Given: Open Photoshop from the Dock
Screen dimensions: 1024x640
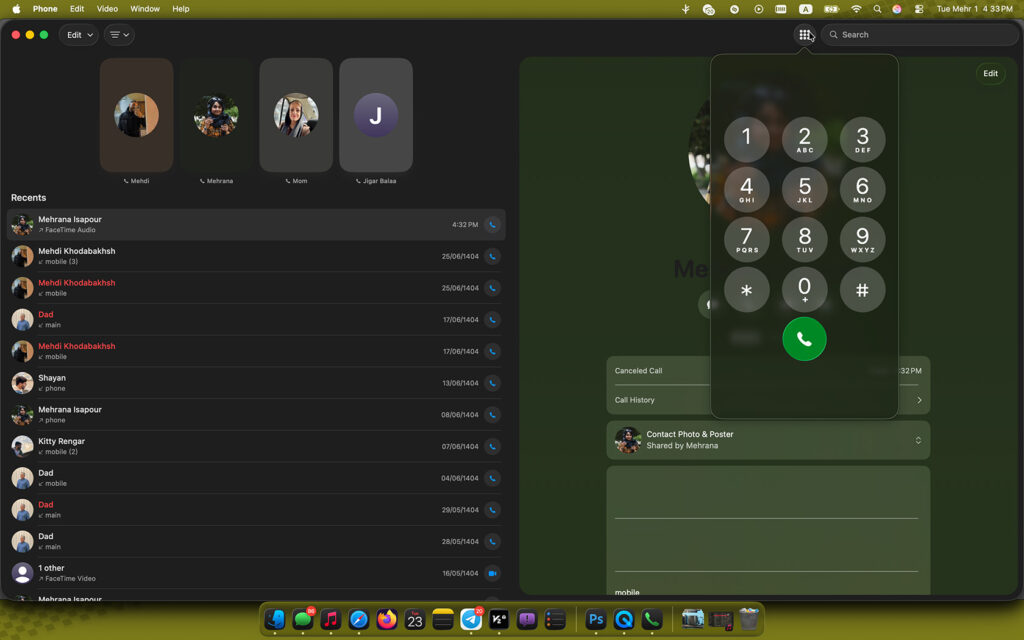Looking at the screenshot, I should tap(596, 619).
